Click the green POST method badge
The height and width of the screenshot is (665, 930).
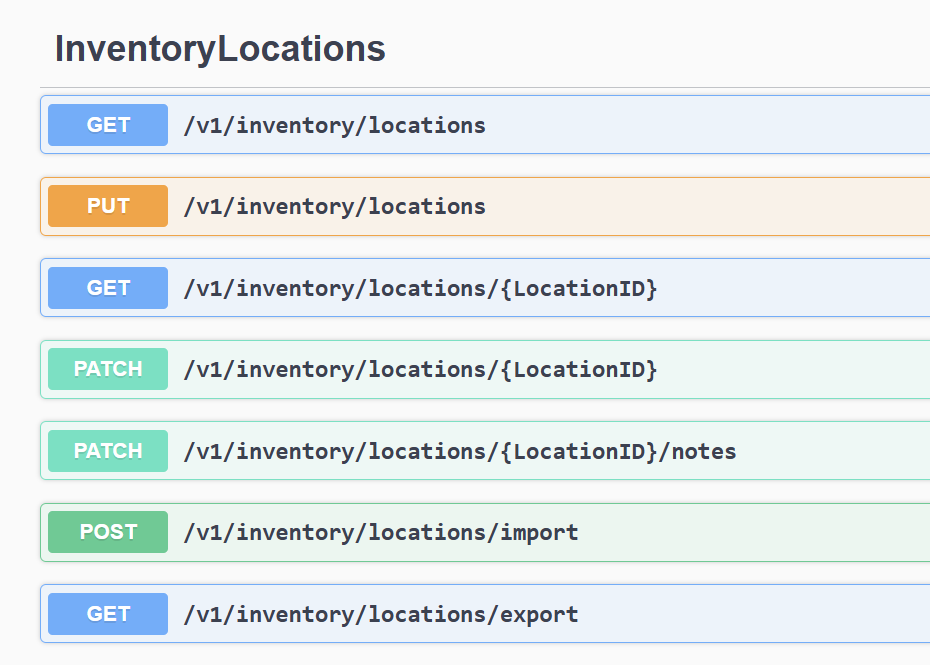tap(108, 532)
